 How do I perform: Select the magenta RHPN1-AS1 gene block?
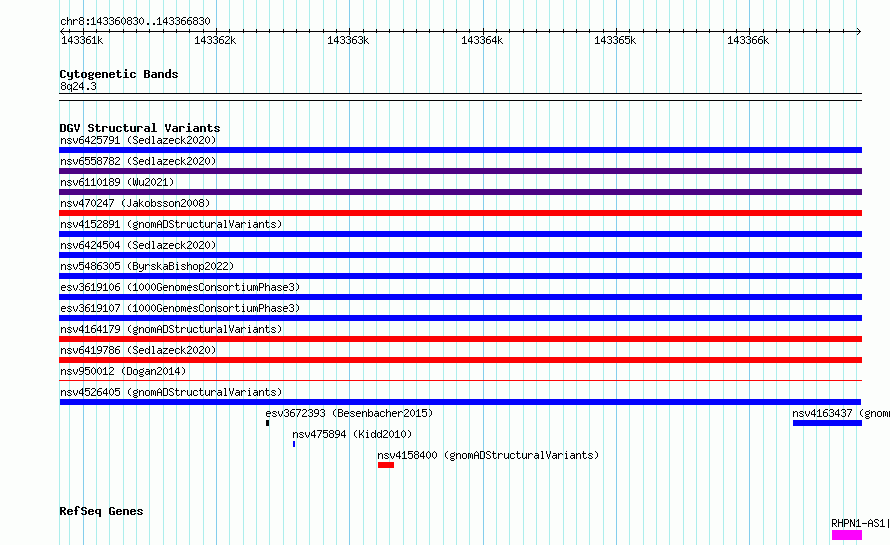(x=847, y=535)
